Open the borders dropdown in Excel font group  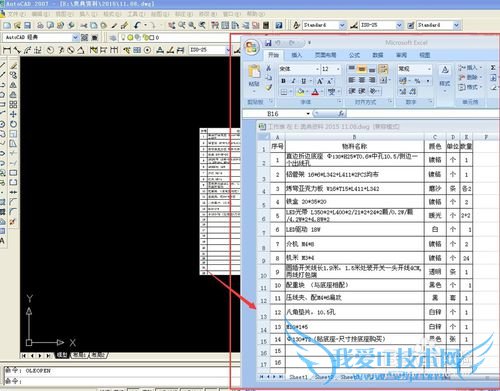pyautogui.click(x=291, y=92)
